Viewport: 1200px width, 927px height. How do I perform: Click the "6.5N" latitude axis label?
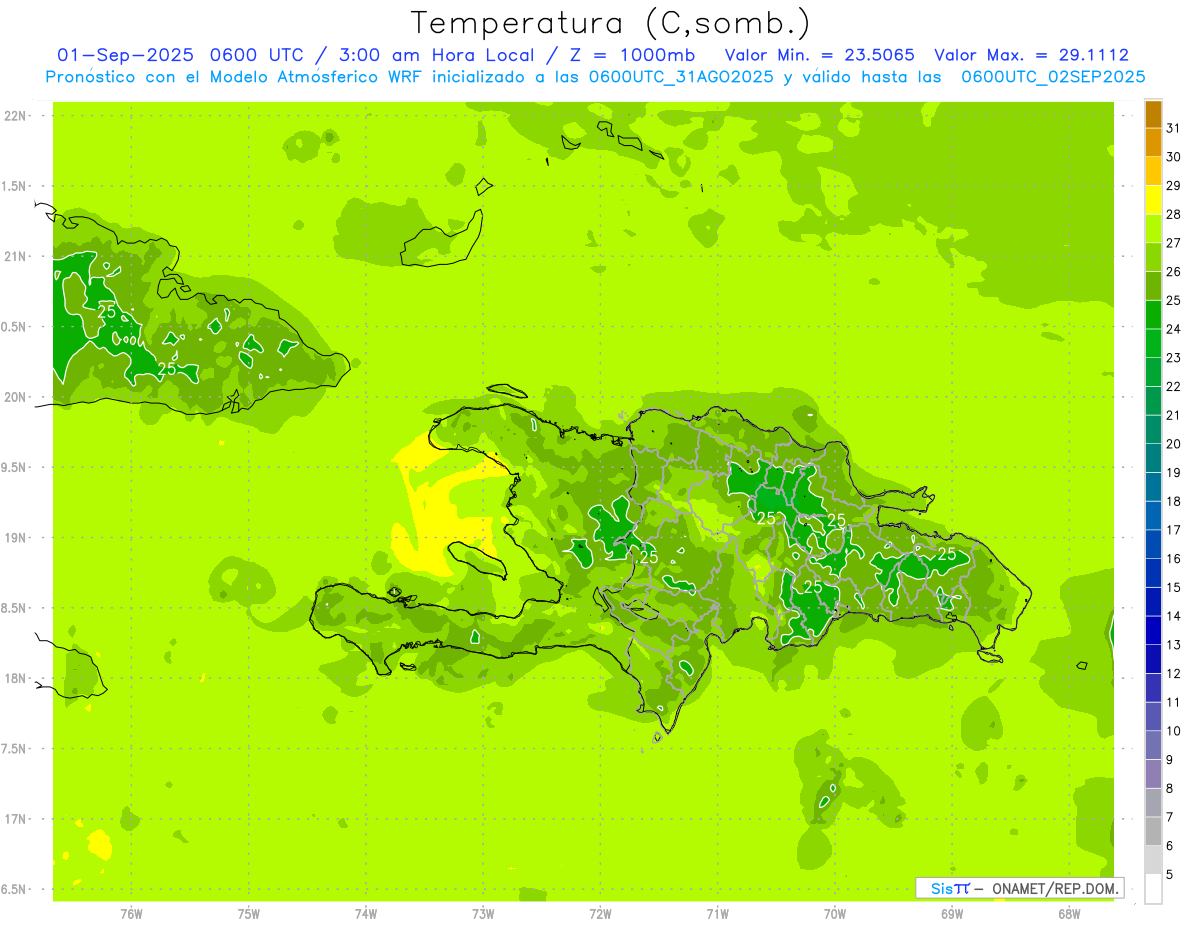click(15, 889)
